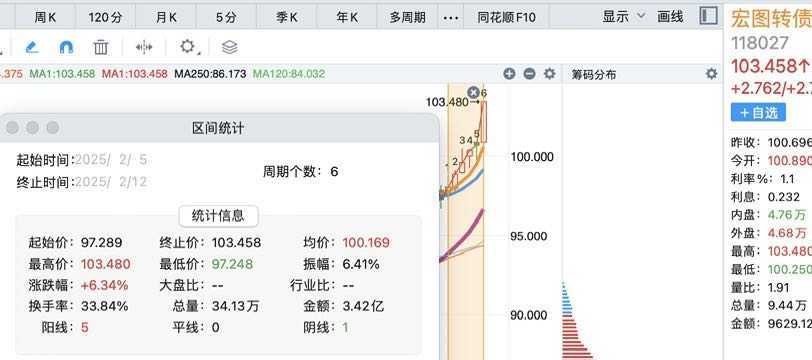Click the stock code 118027

(x=760, y=43)
